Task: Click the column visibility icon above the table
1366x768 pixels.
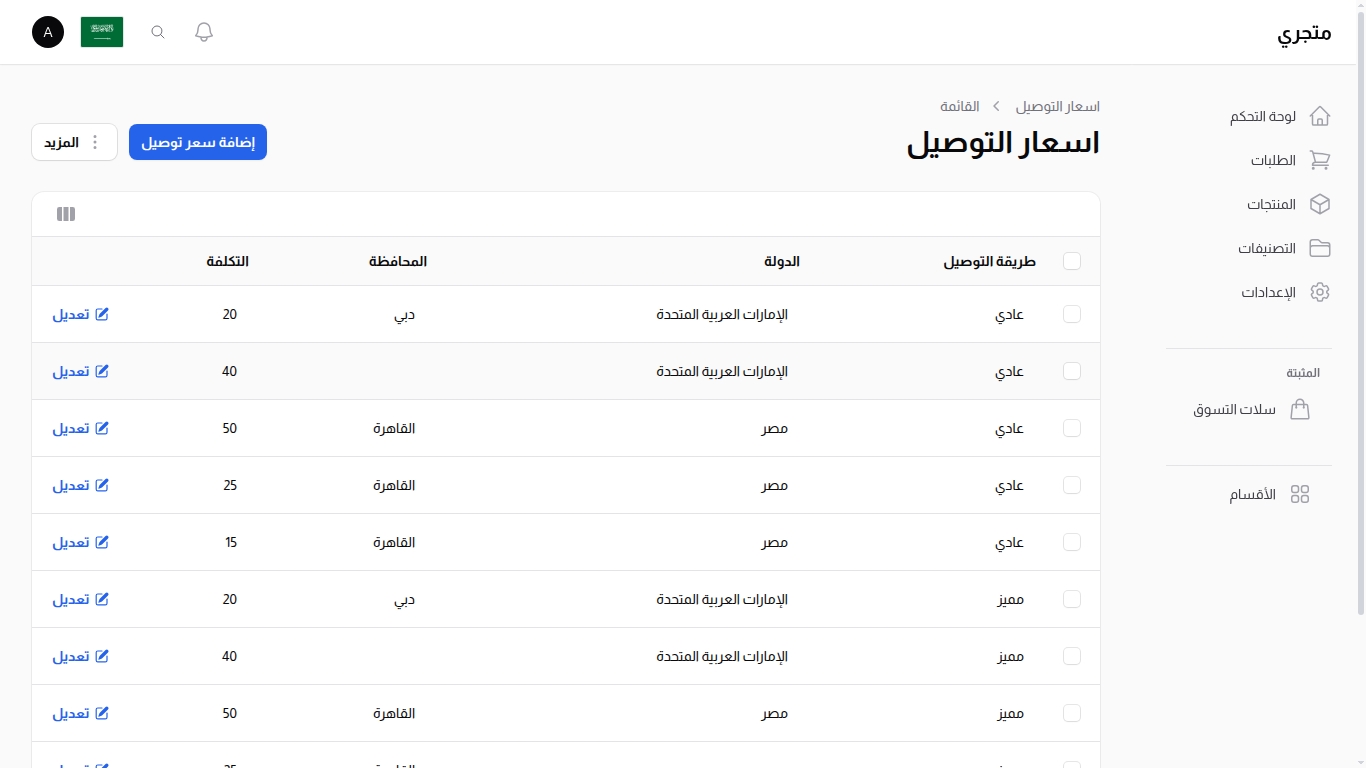Action: [x=65, y=214]
